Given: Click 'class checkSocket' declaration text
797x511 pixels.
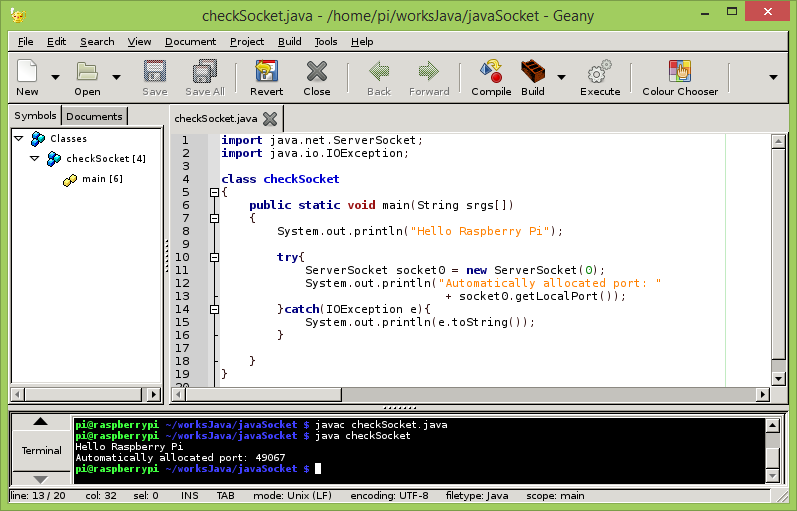Looking at the screenshot, I should pos(280,179).
